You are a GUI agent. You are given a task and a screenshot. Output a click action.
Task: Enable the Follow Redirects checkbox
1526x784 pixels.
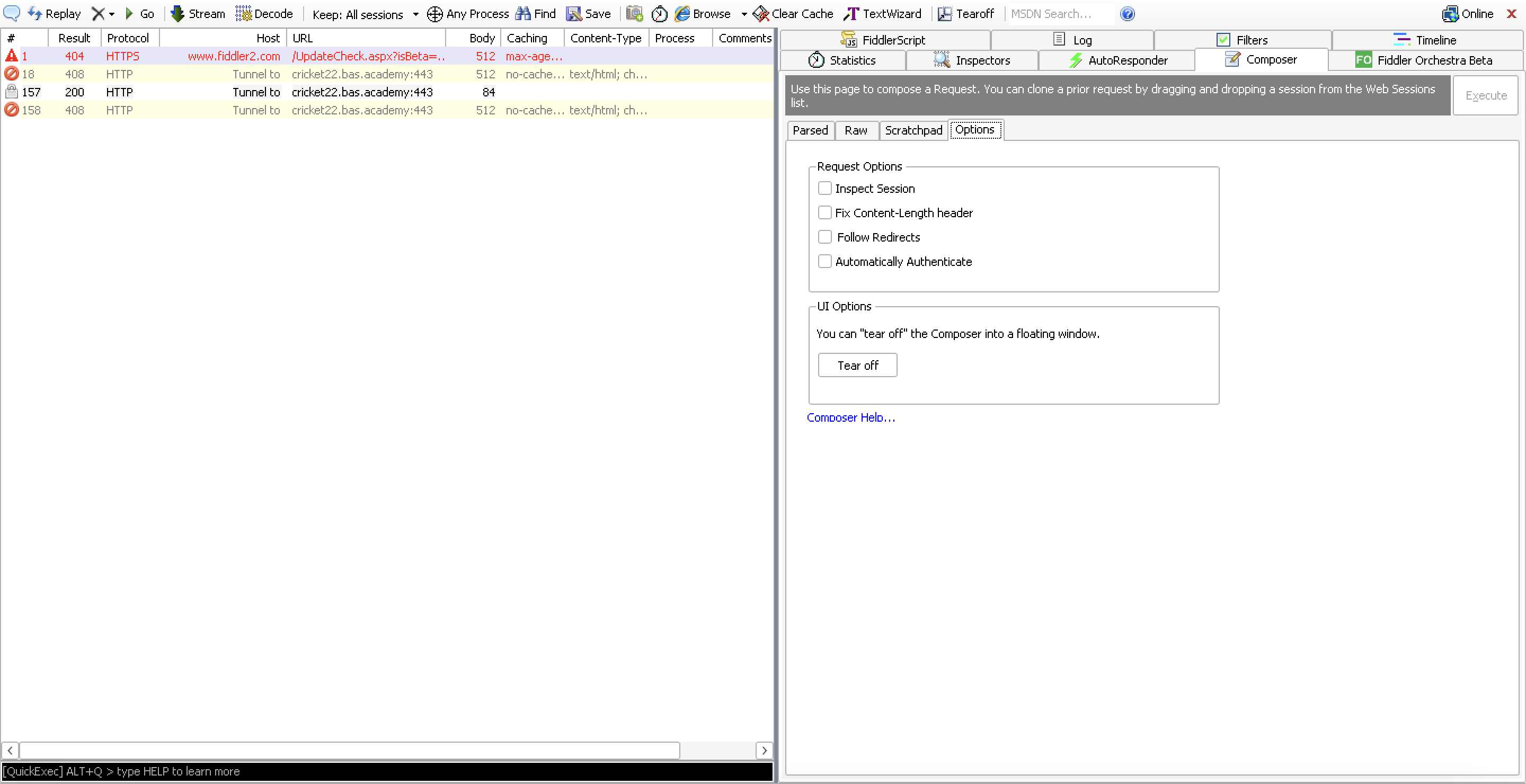click(824, 237)
